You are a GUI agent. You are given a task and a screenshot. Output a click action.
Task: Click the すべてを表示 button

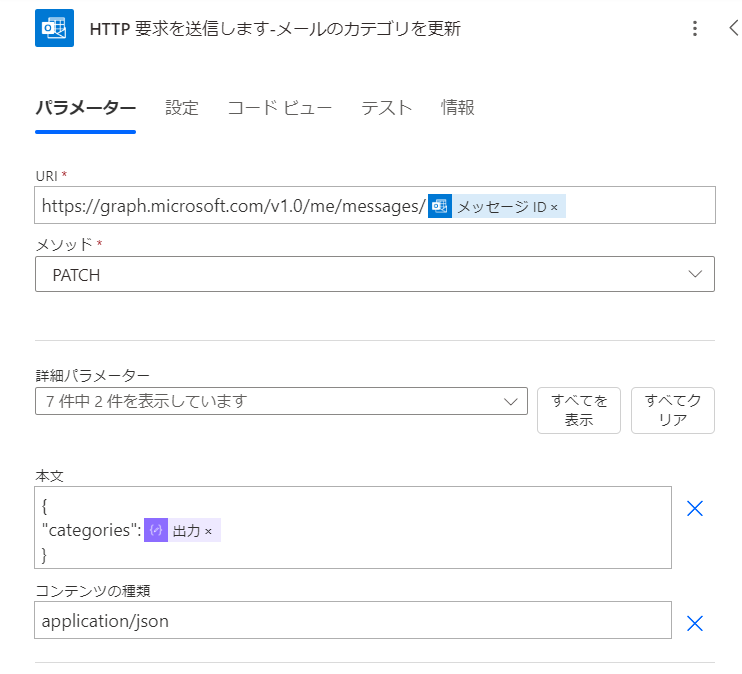579,410
